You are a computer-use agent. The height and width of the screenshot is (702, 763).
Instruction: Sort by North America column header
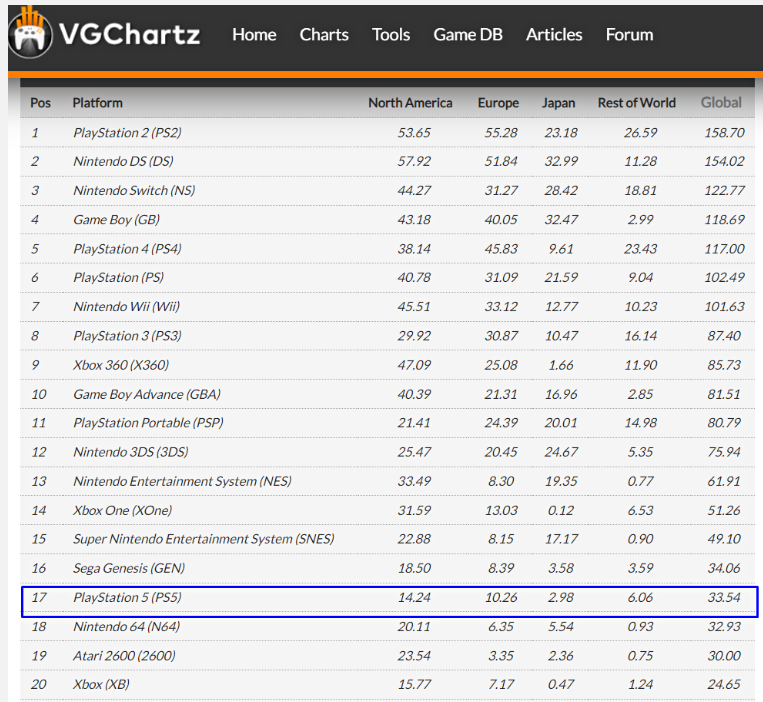coord(410,103)
